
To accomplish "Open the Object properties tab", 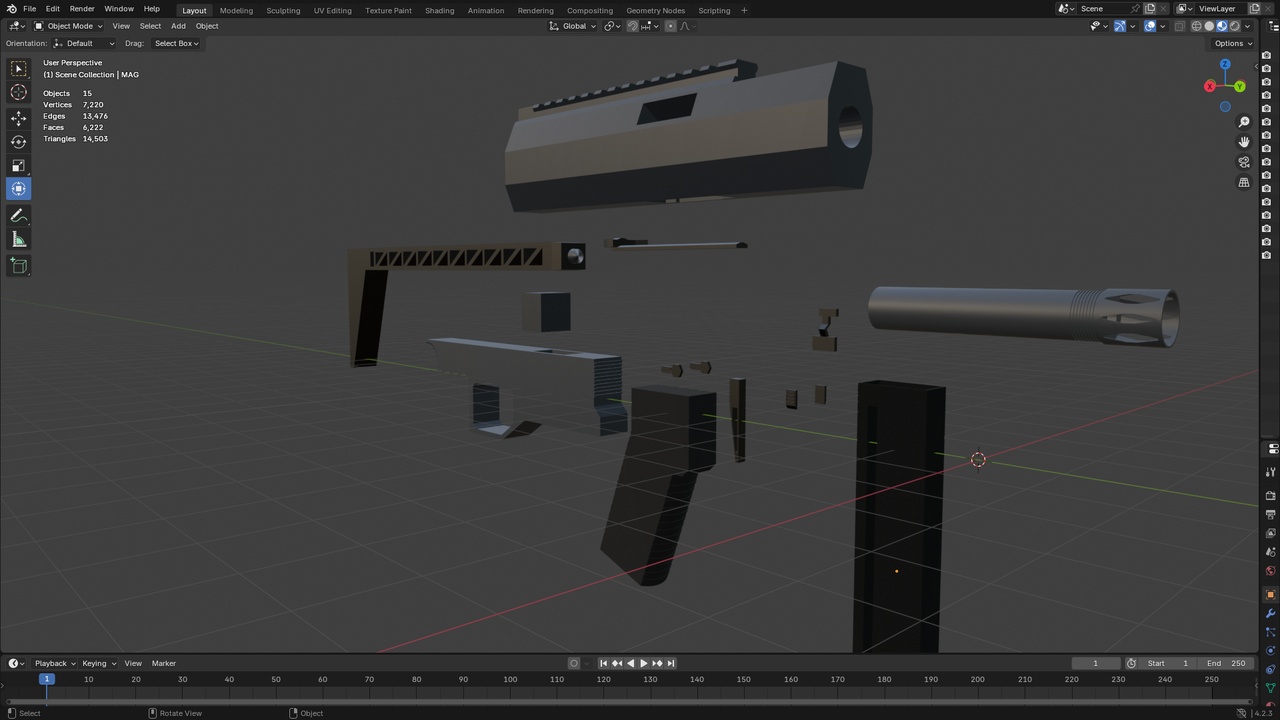I will (x=1271, y=595).
